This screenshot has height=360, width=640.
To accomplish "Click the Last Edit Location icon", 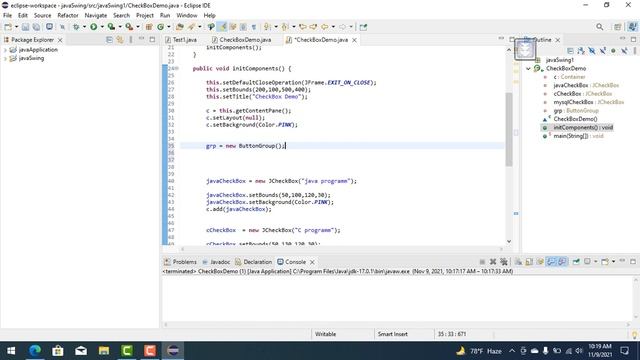I will [303, 27].
